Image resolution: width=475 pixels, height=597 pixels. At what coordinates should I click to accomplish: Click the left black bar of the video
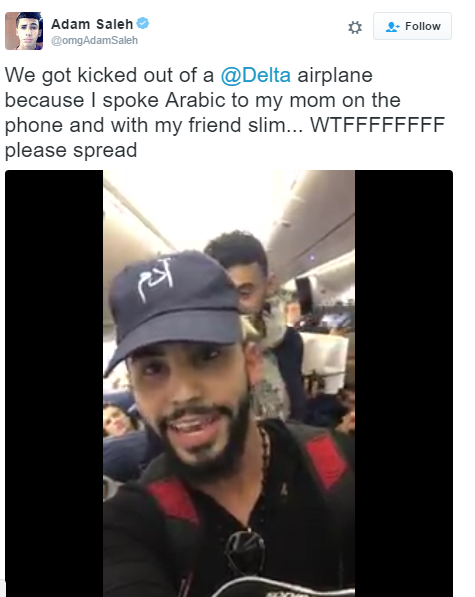point(54,383)
